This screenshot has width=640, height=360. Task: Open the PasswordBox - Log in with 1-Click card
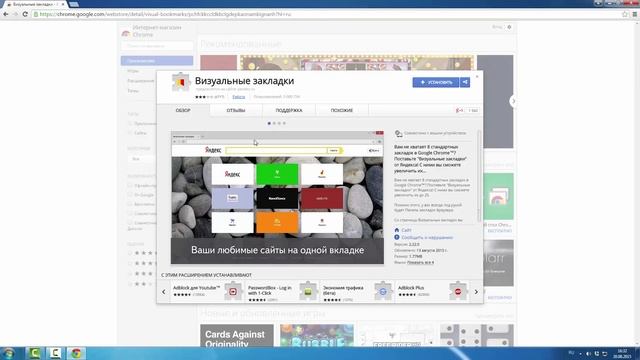tap(282, 291)
